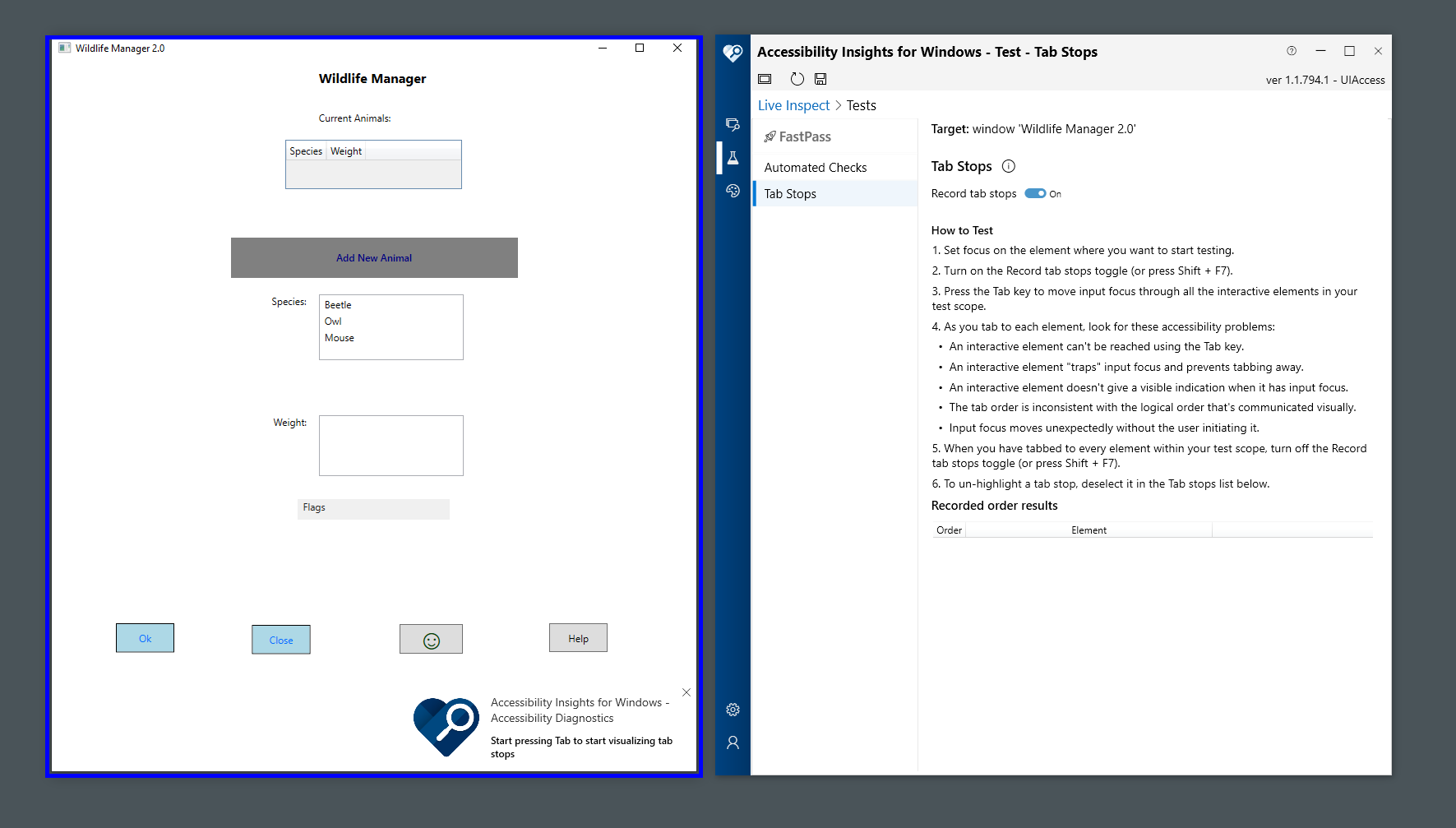Open the Live Inspect sidebar icon

[x=733, y=125]
